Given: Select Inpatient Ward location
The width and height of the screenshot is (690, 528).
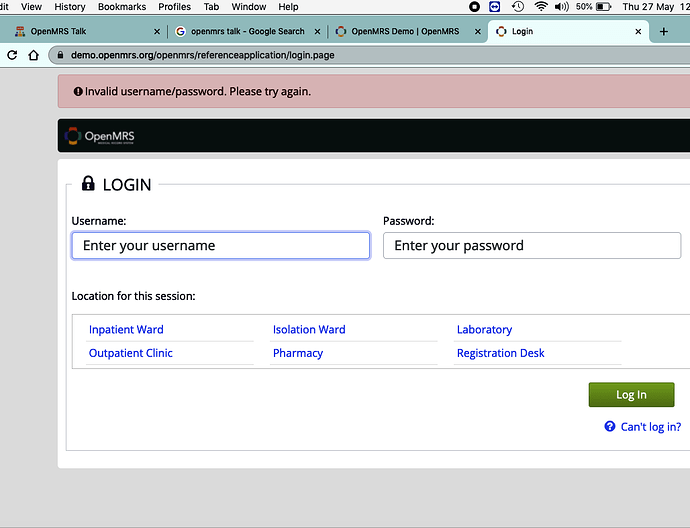Looking at the screenshot, I should pyautogui.click(x=126, y=330).
